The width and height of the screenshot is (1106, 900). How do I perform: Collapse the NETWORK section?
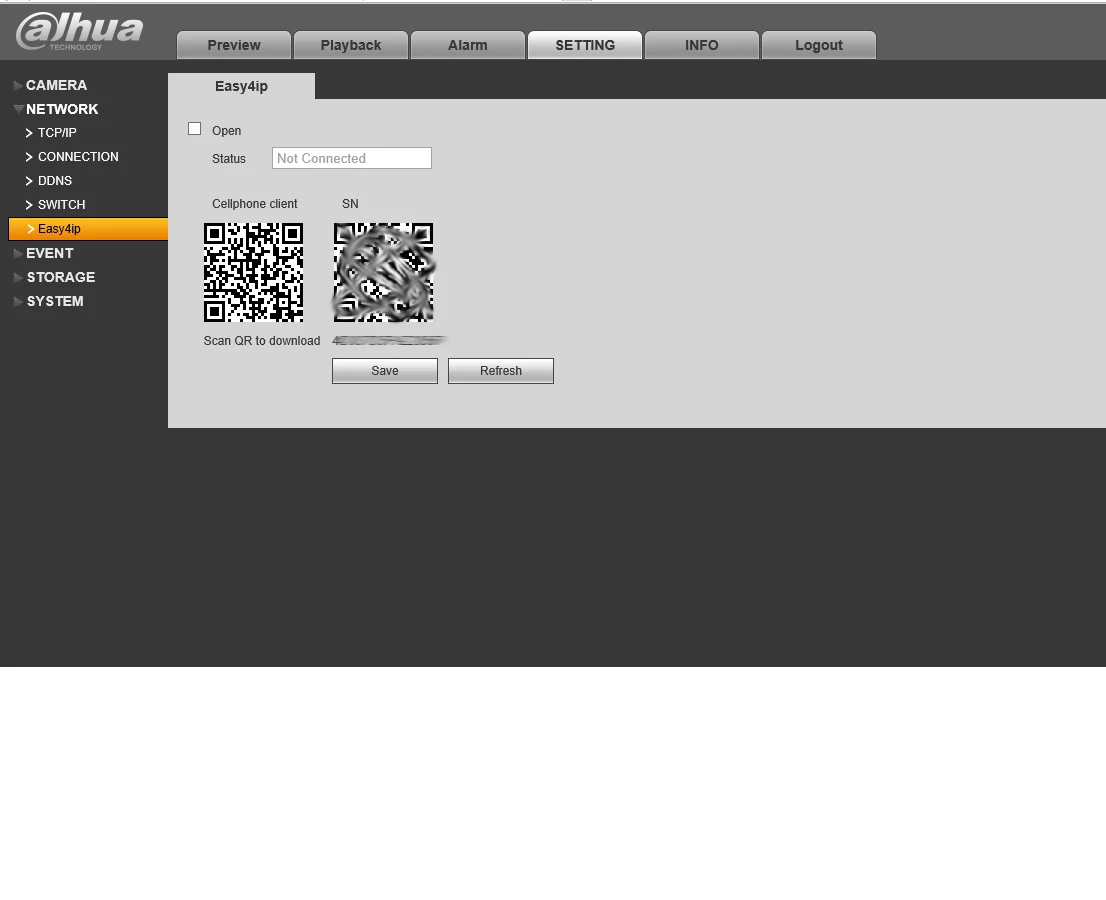click(56, 109)
